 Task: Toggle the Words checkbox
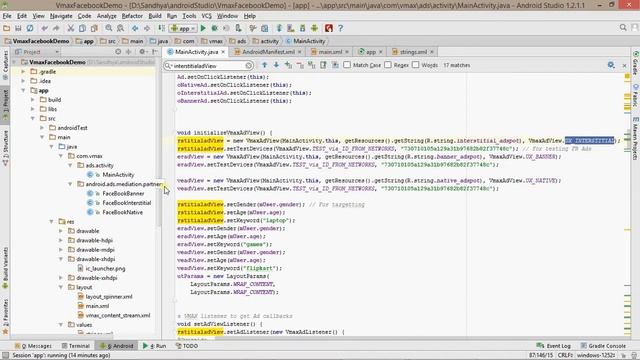coord(416,65)
